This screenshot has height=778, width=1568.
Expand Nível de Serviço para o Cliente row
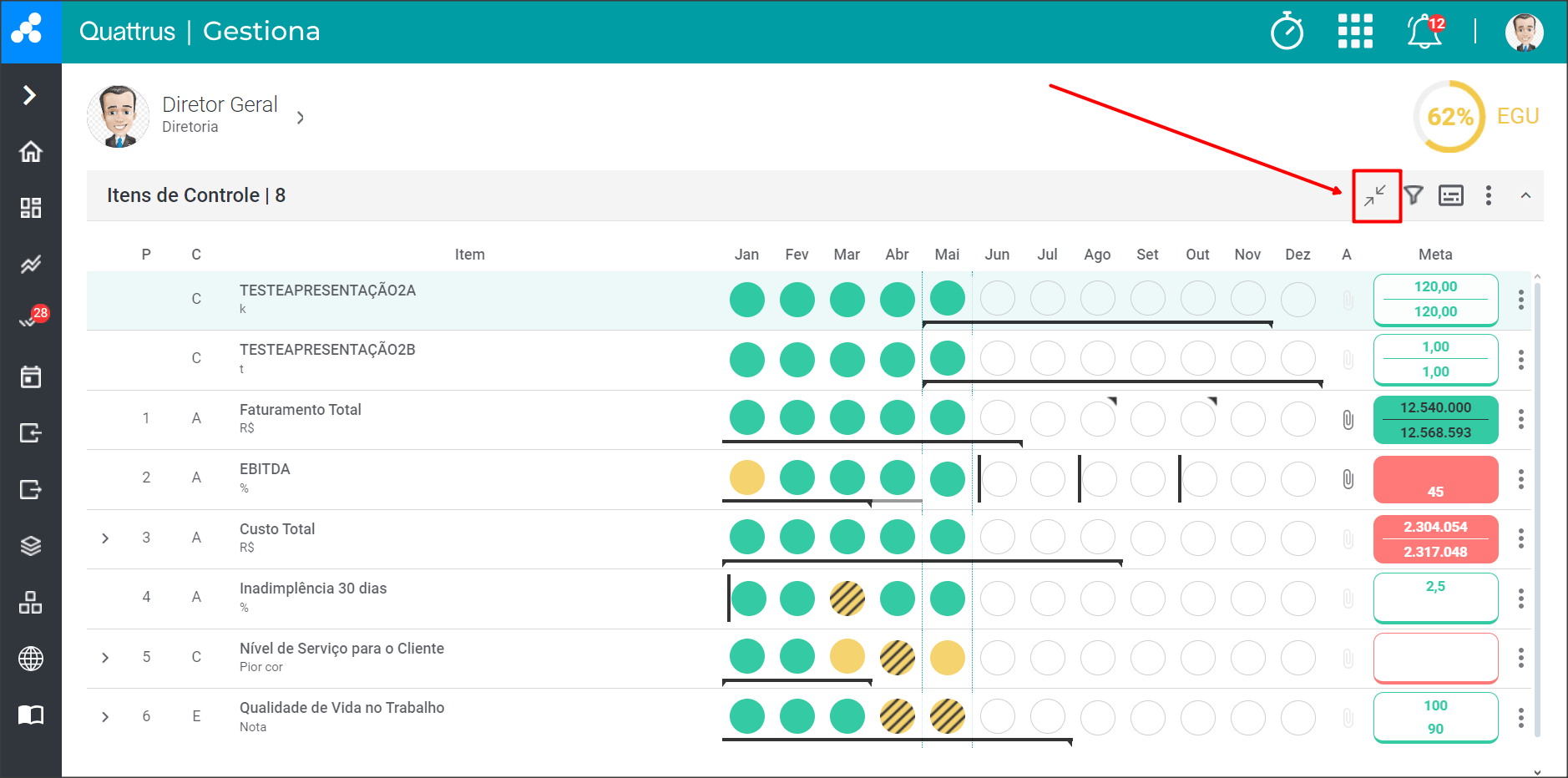point(105,658)
